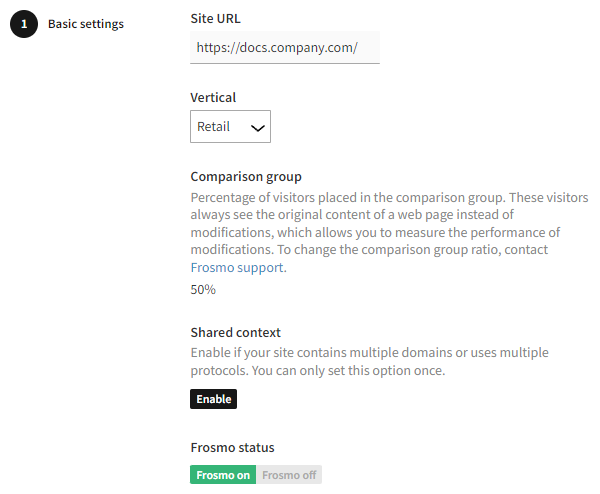The height and width of the screenshot is (494, 600).
Task: Click the chevron arrow beside Retail
Action: [257, 128]
